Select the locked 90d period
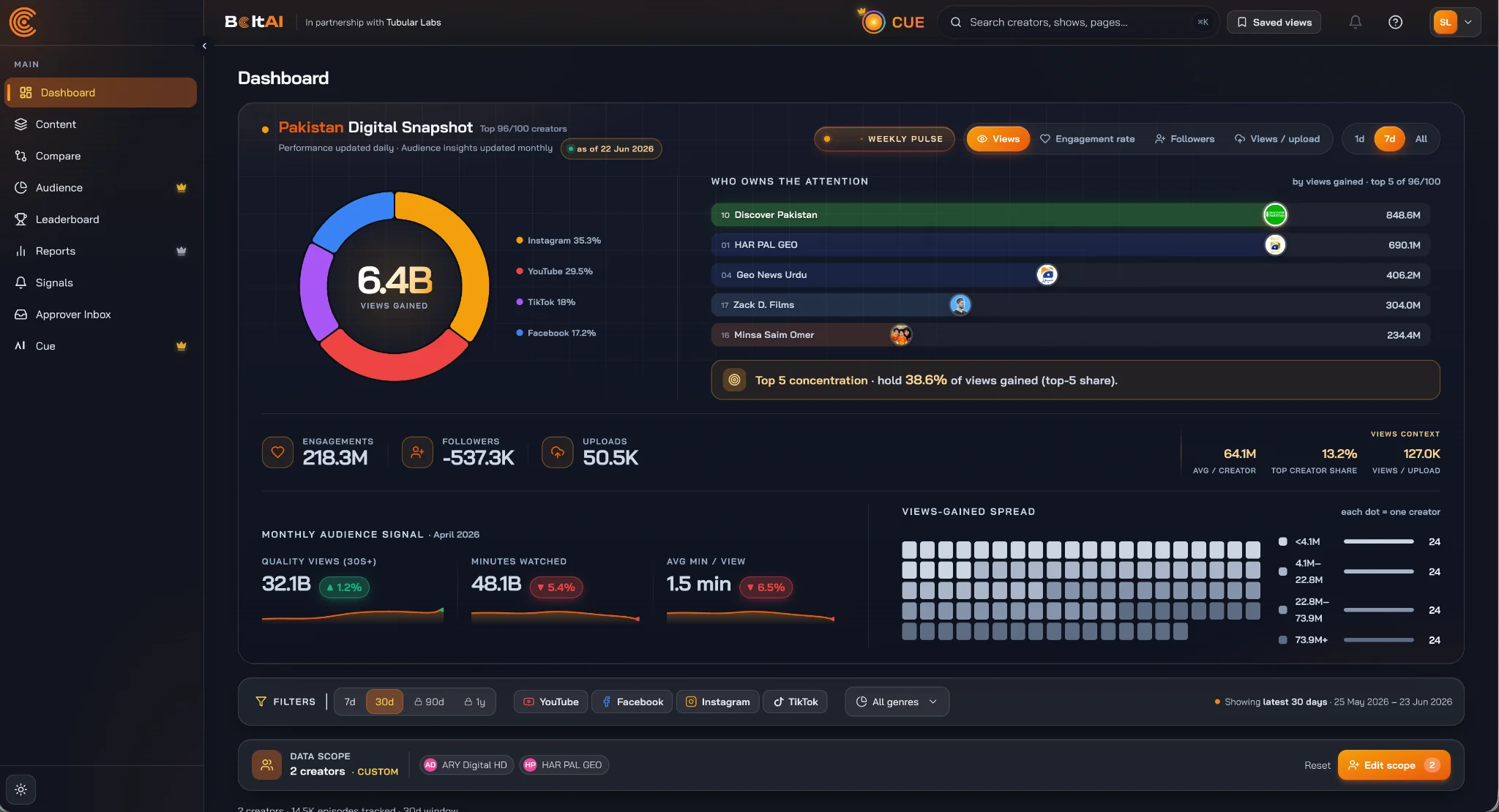Viewport: 1499px width, 812px height. 429,702
